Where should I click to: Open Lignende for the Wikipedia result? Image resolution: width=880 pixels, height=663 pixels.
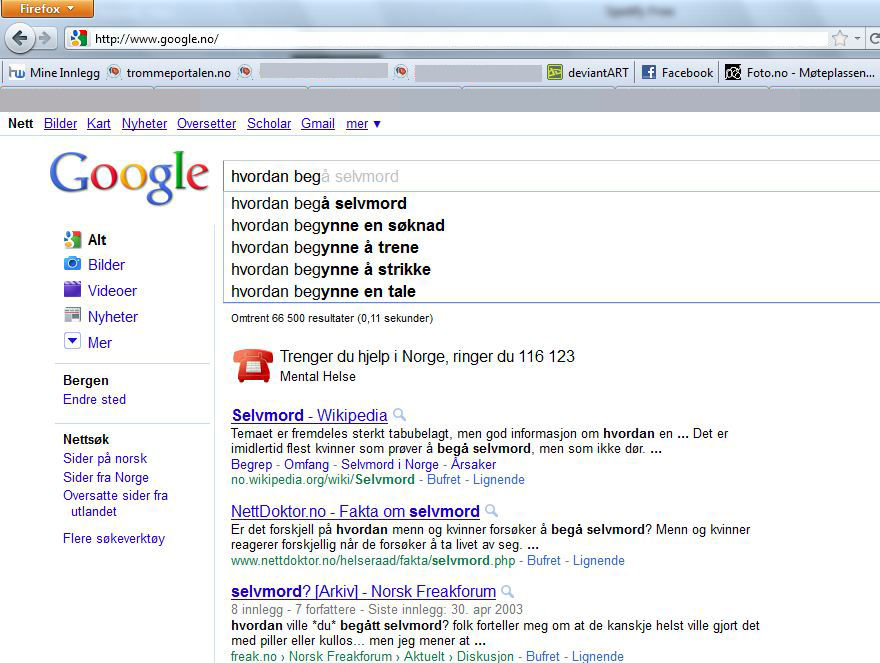click(499, 479)
